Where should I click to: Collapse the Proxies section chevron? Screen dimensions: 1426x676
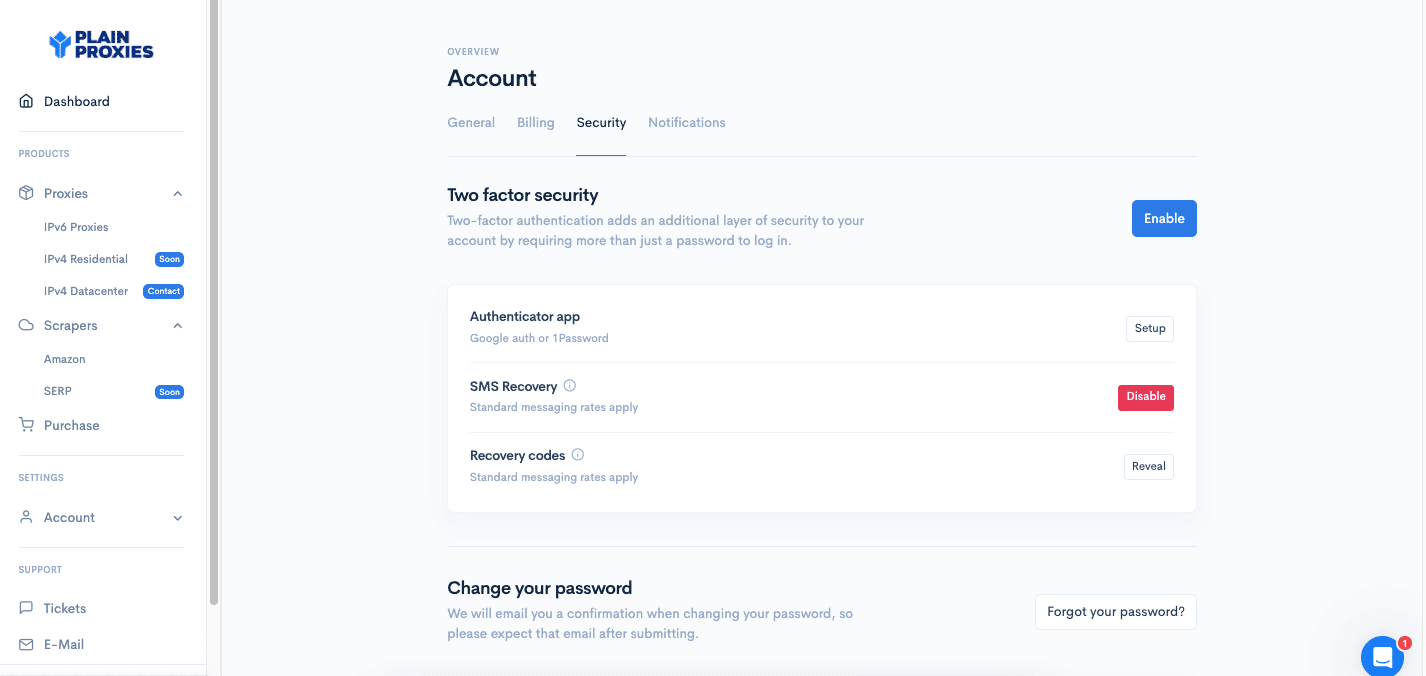point(178,193)
